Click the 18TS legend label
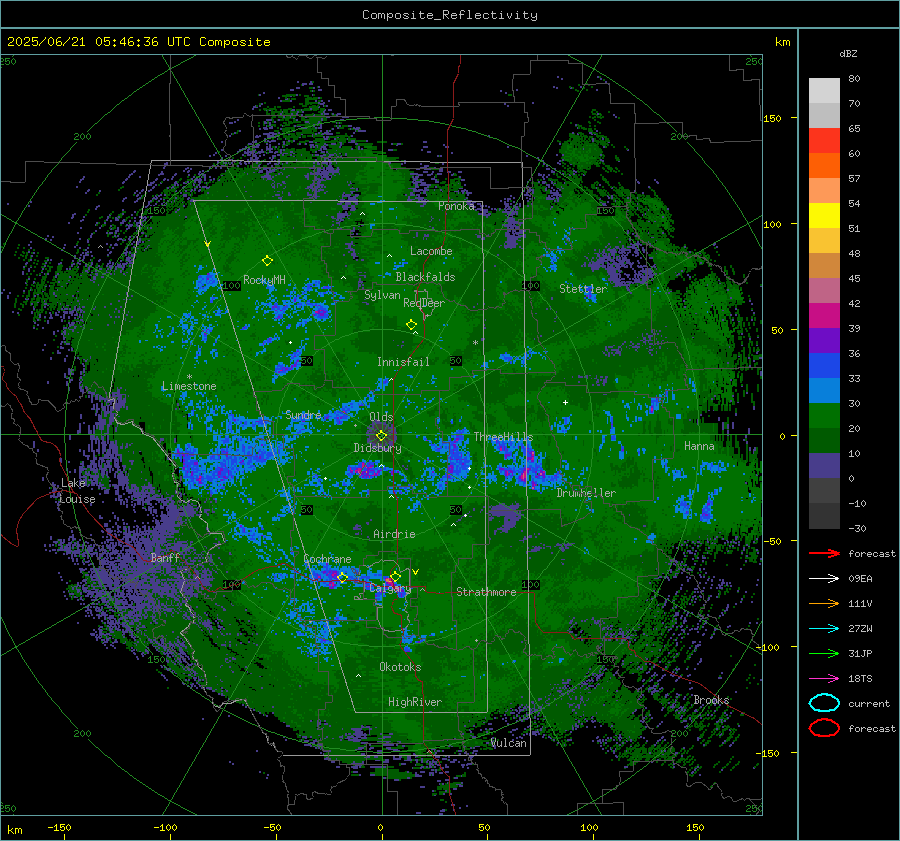Screen dimensions: 900x841 coord(860,679)
